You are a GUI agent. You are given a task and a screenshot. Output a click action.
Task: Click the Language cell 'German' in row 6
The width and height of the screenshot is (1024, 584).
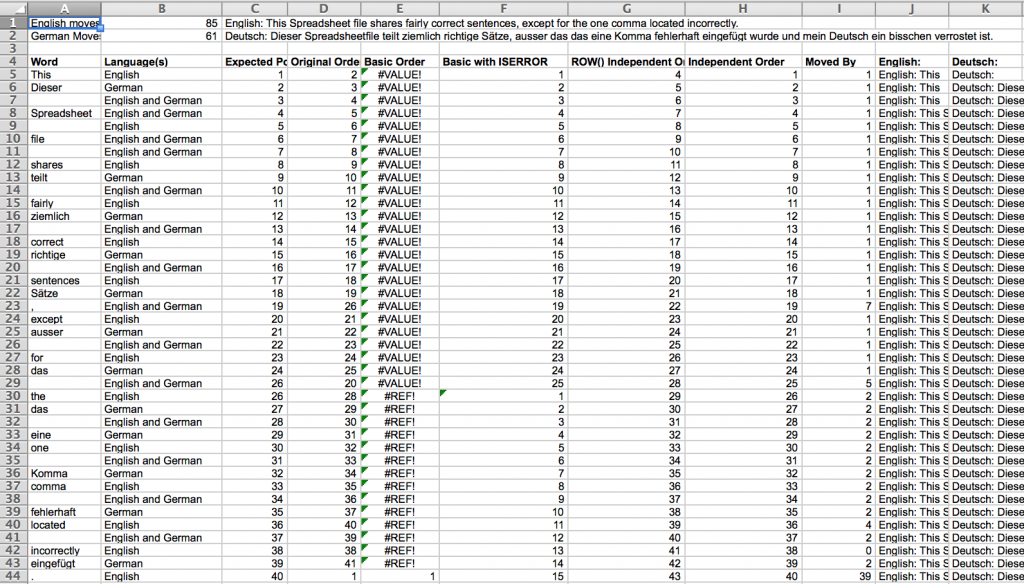[x=161, y=88]
